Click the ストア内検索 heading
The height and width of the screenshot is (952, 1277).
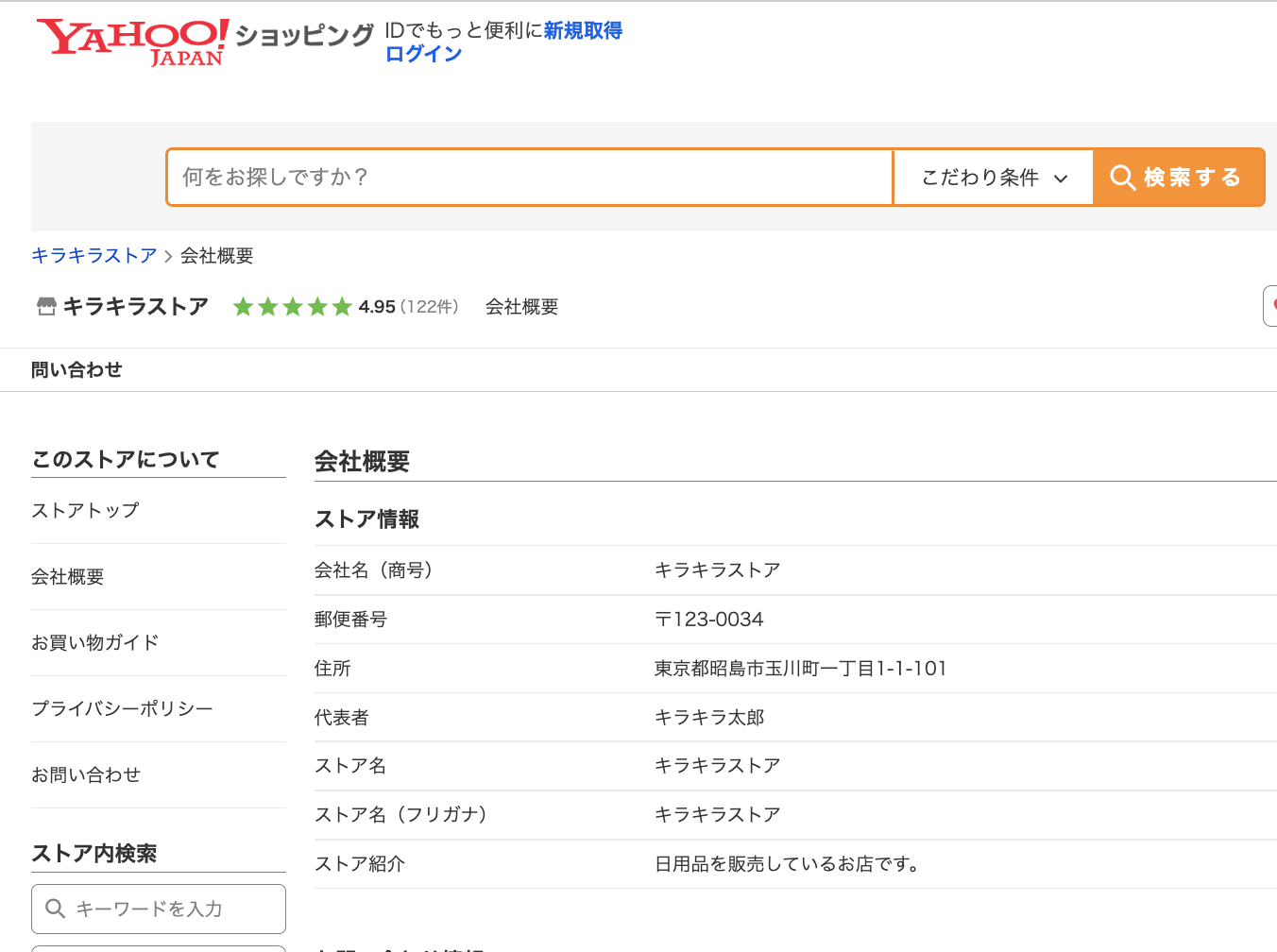94,854
